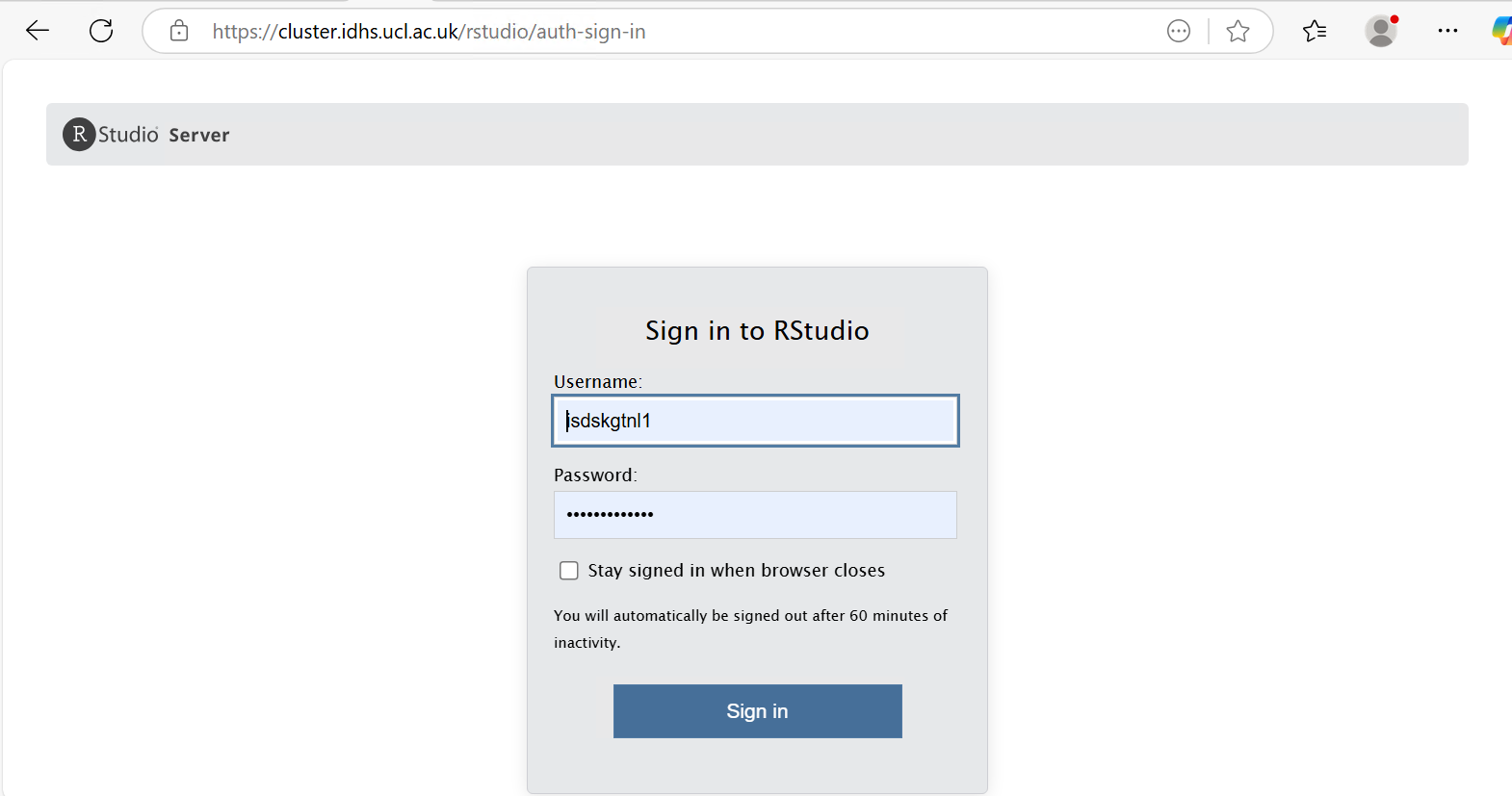Reload the page using refresh icon
The height and width of the screenshot is (796, 1512).
tap(100, 30)
